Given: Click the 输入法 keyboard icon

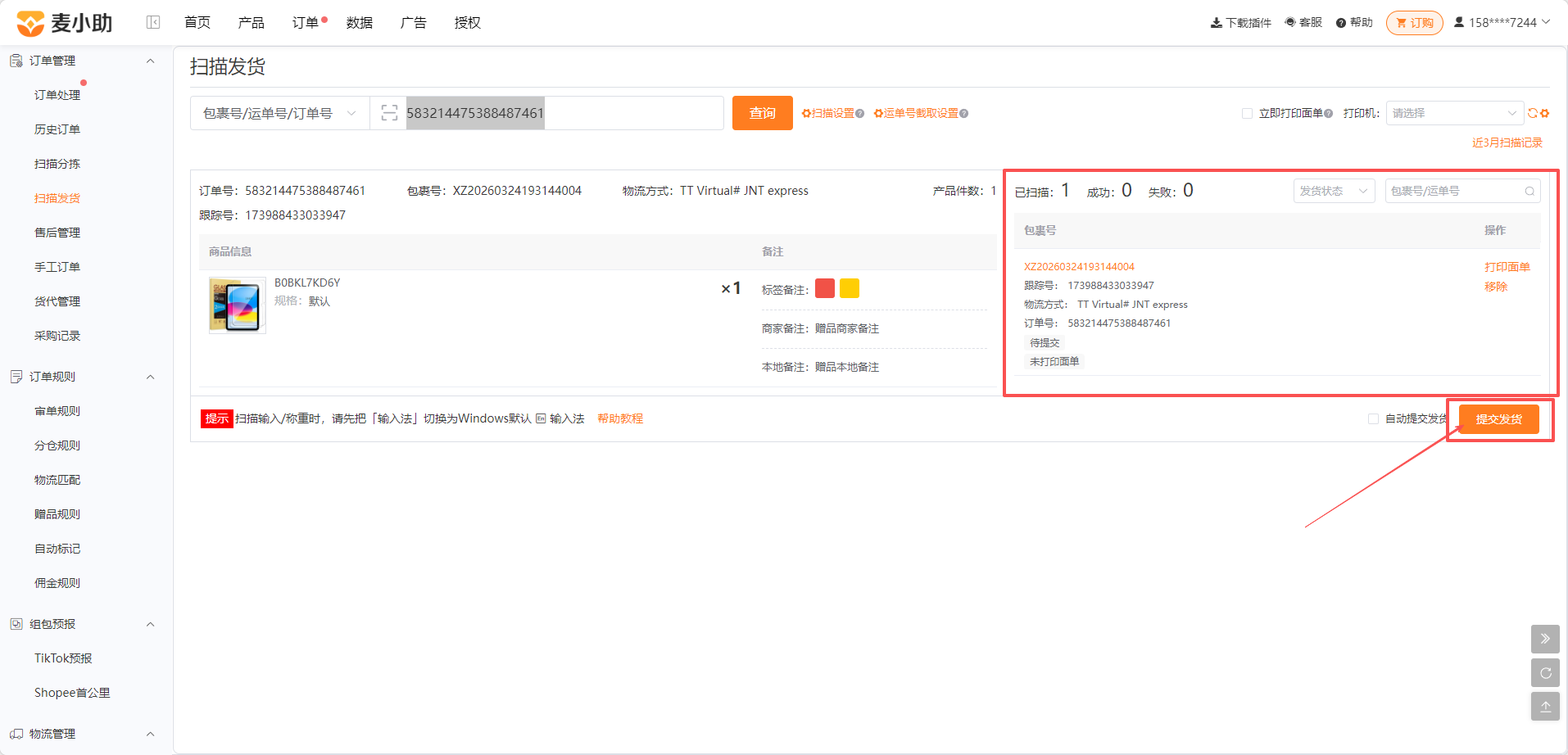Looking at the screenshot, I should [541, 418].
